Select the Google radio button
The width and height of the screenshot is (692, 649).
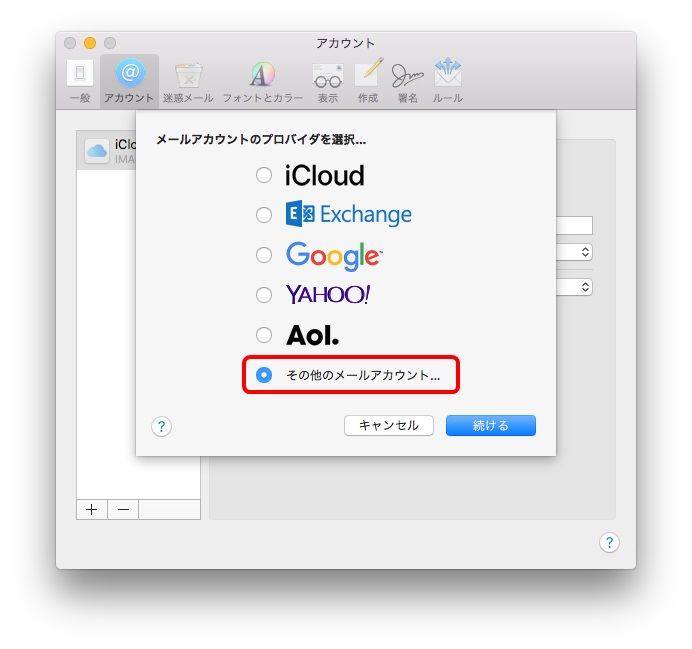pos(264,255)
